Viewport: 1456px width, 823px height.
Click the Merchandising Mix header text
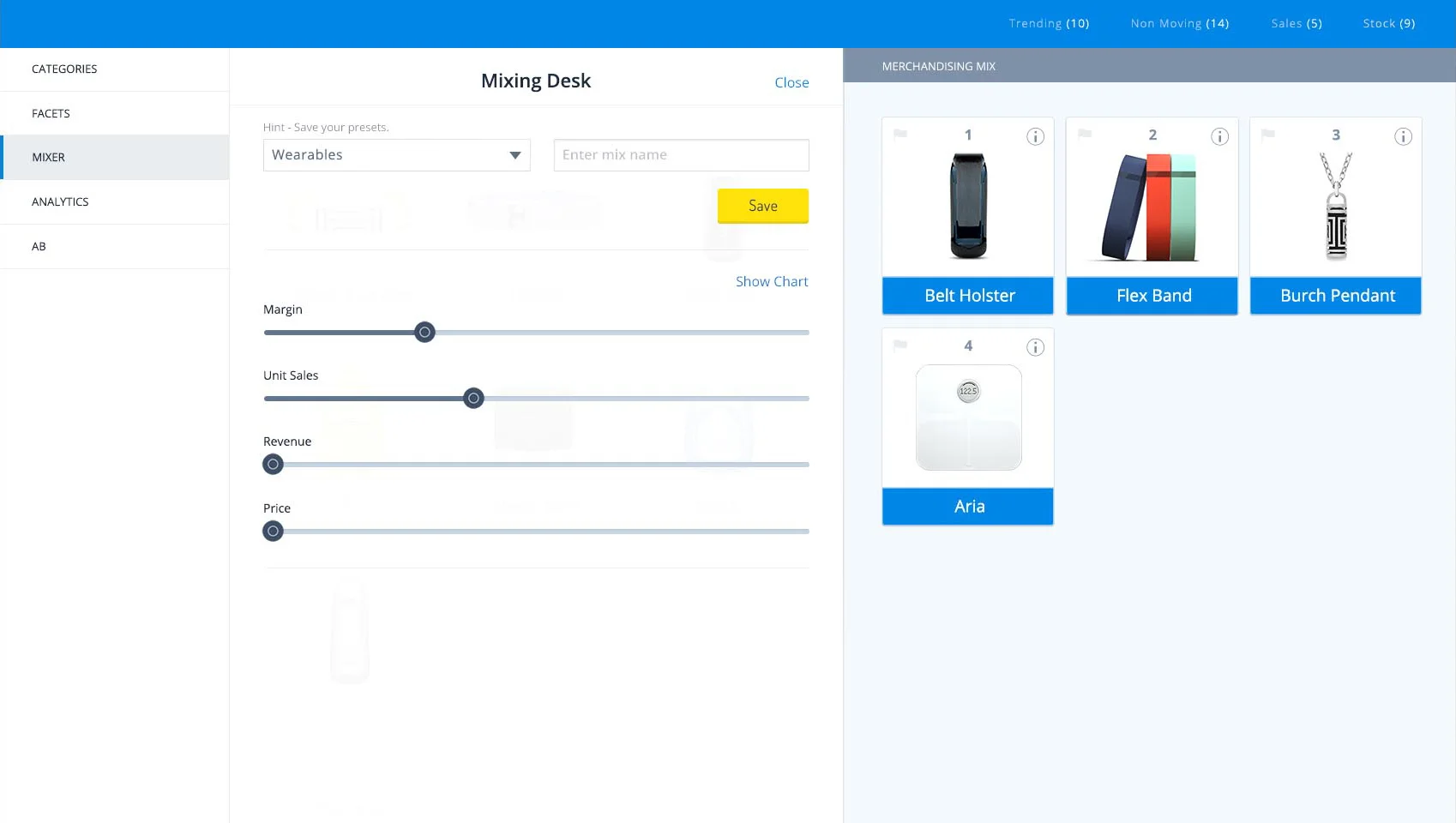click(x=939, y=66)
